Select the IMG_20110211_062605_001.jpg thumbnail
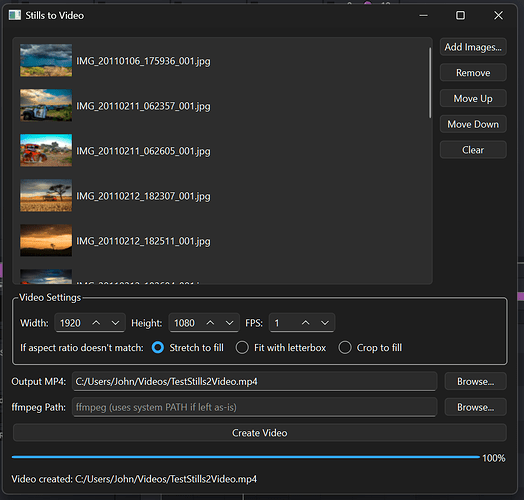This screenshot has height=500, width=524. 46,150
